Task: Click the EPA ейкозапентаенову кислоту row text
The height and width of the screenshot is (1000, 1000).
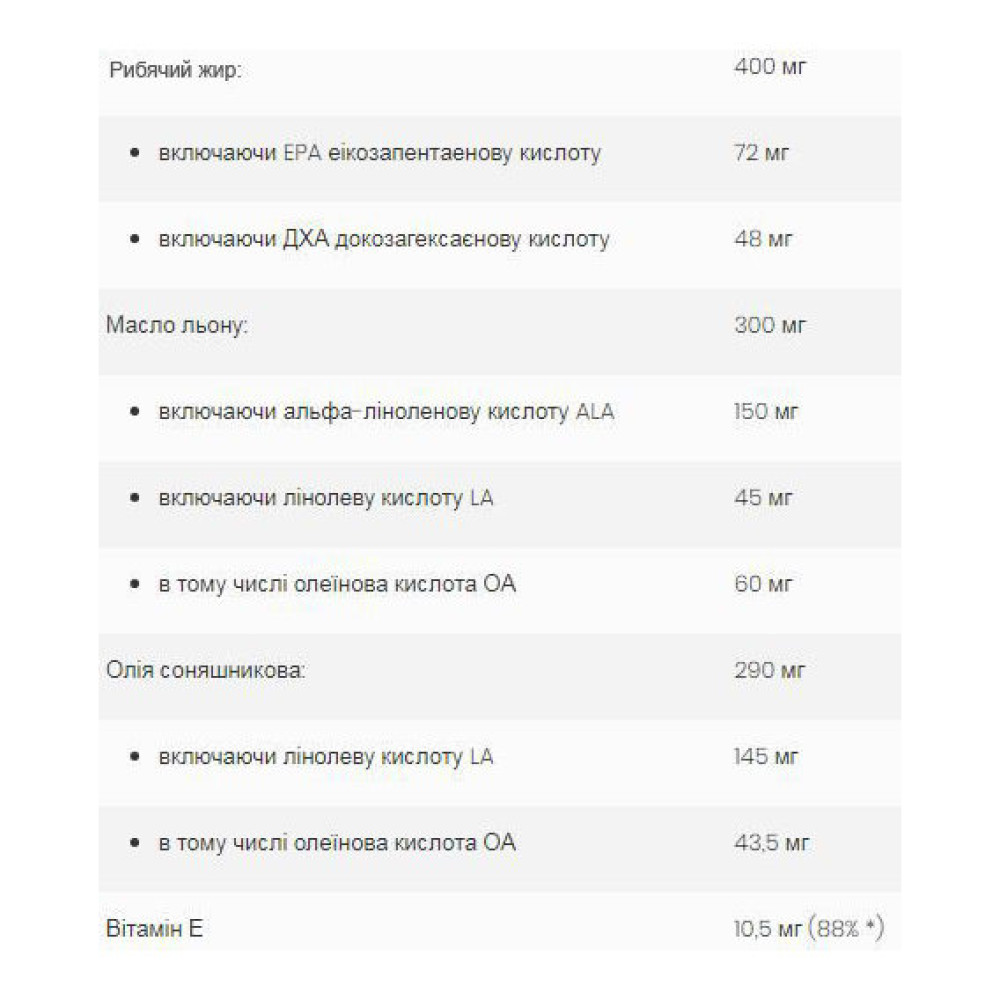Action: pos(379,153)
